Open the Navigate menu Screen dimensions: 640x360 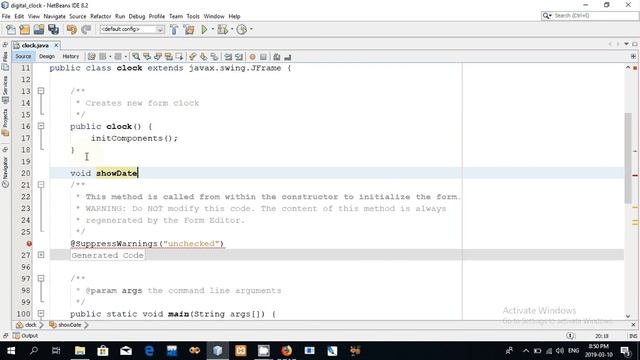click(x=54, y=16)
